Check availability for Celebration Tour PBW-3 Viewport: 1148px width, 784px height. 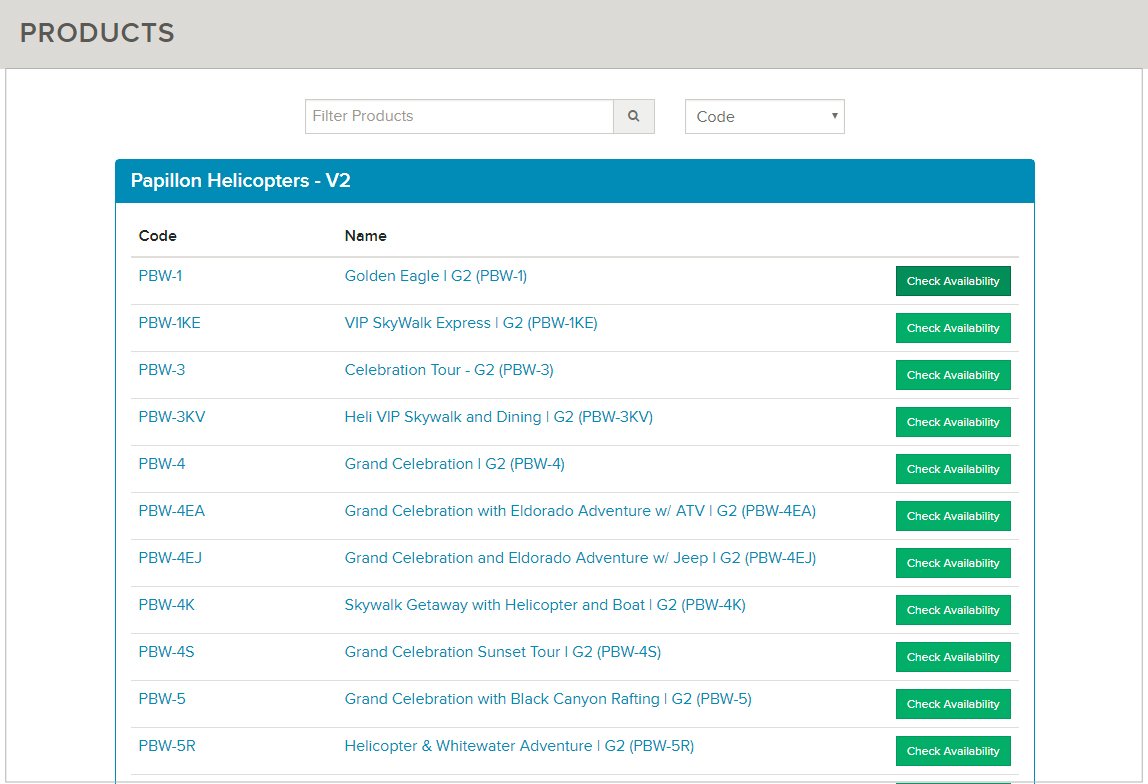click(952, 375)
